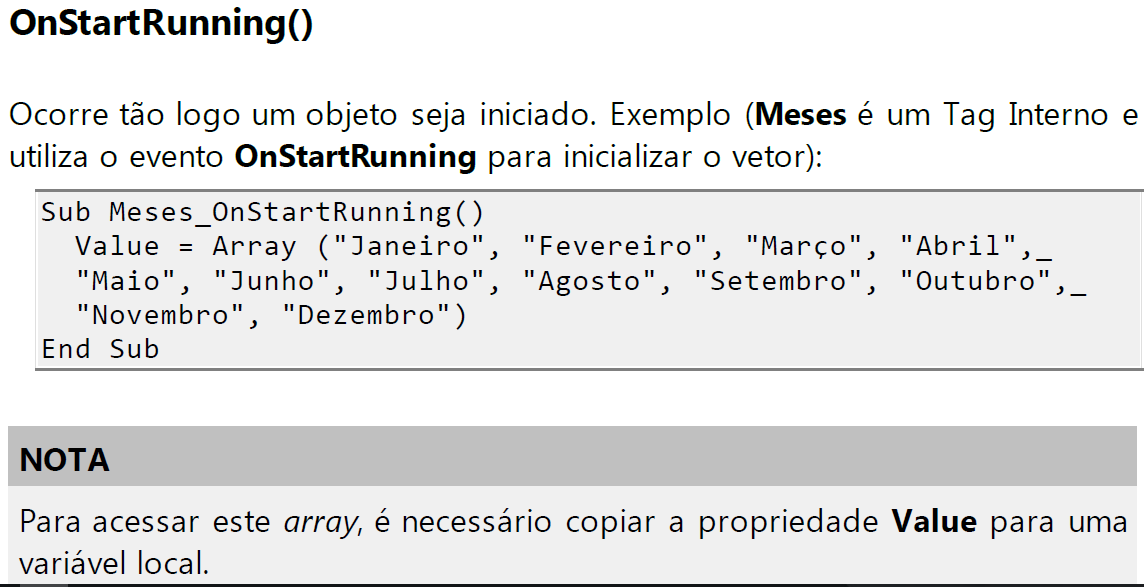Click the "Dezembro" string in code

[367, 315]
